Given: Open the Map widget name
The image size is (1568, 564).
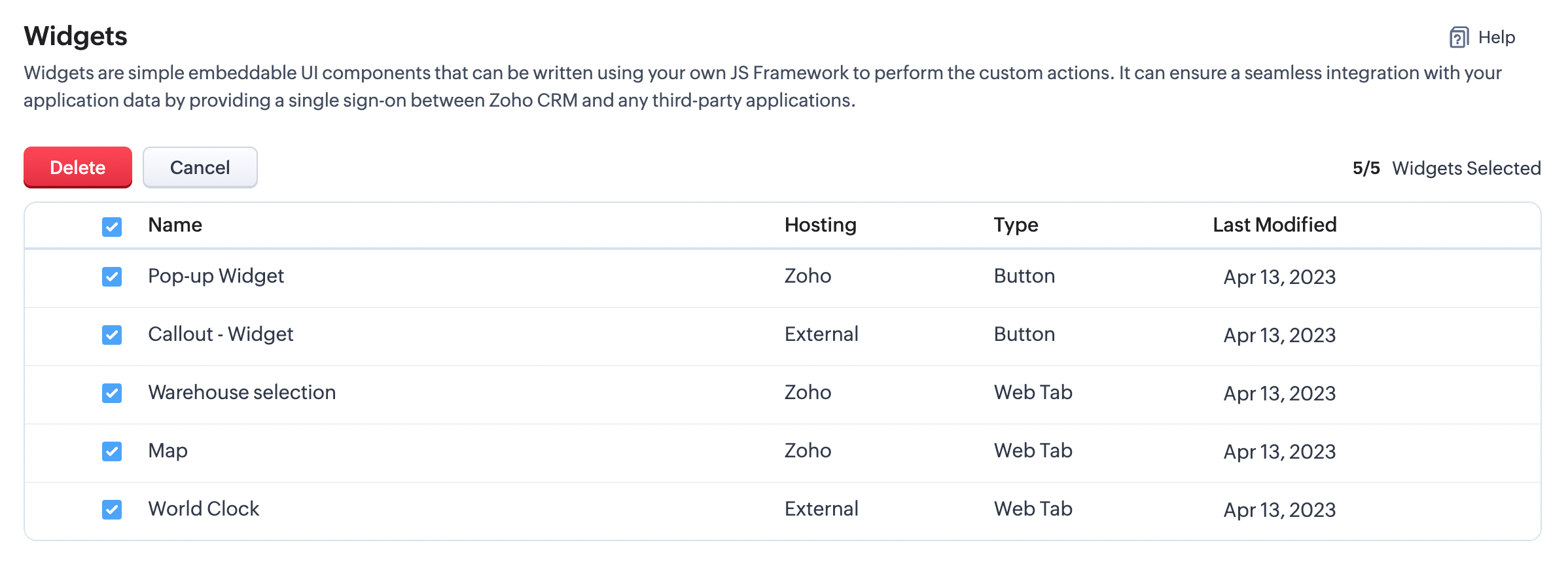Looking at the screenshot, I should 168,451.
